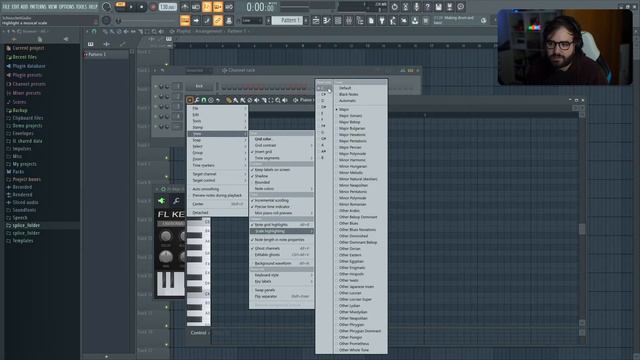Toggle Ghost channels option

282,249
